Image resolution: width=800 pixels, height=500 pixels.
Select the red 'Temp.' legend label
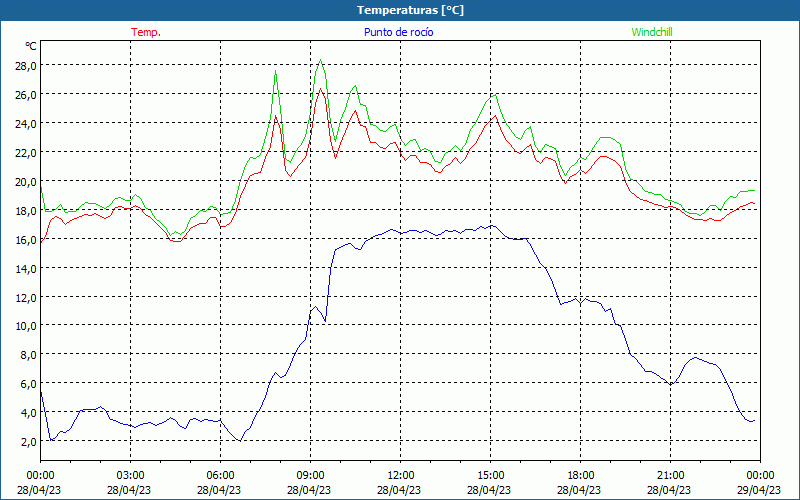tap(146, 32)
